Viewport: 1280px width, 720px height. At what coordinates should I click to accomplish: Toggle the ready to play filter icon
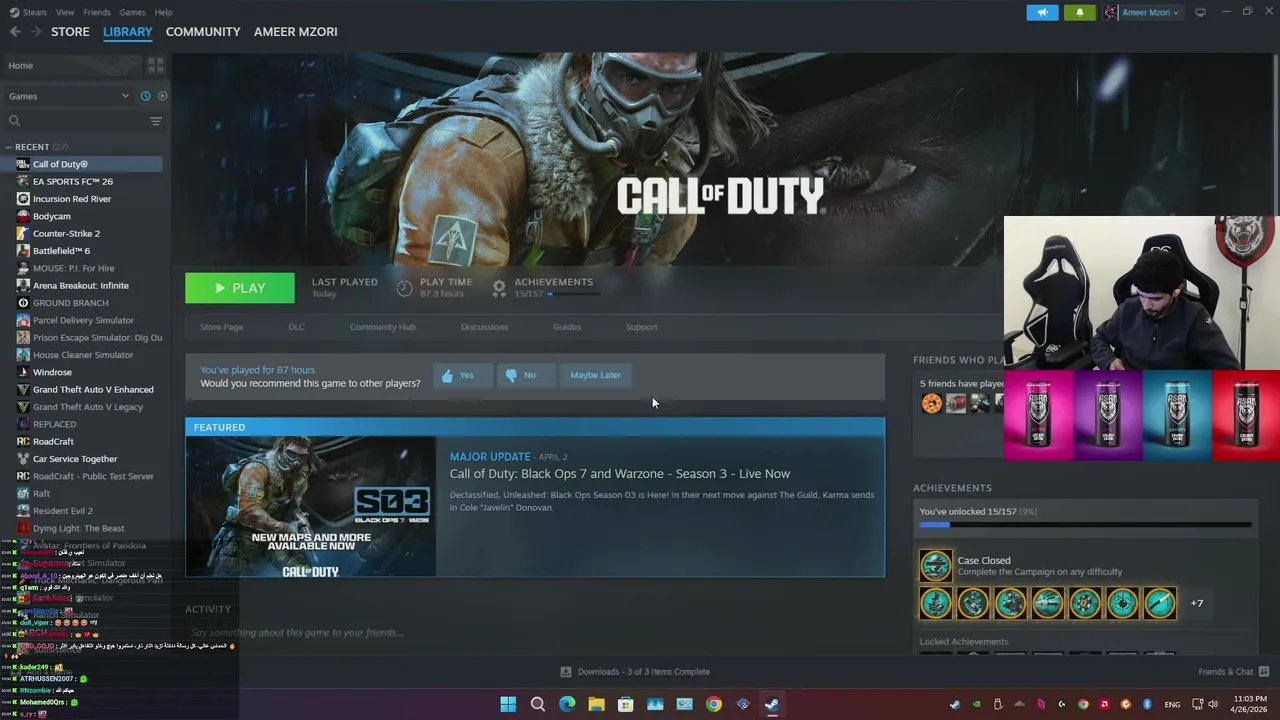(162, 96)
